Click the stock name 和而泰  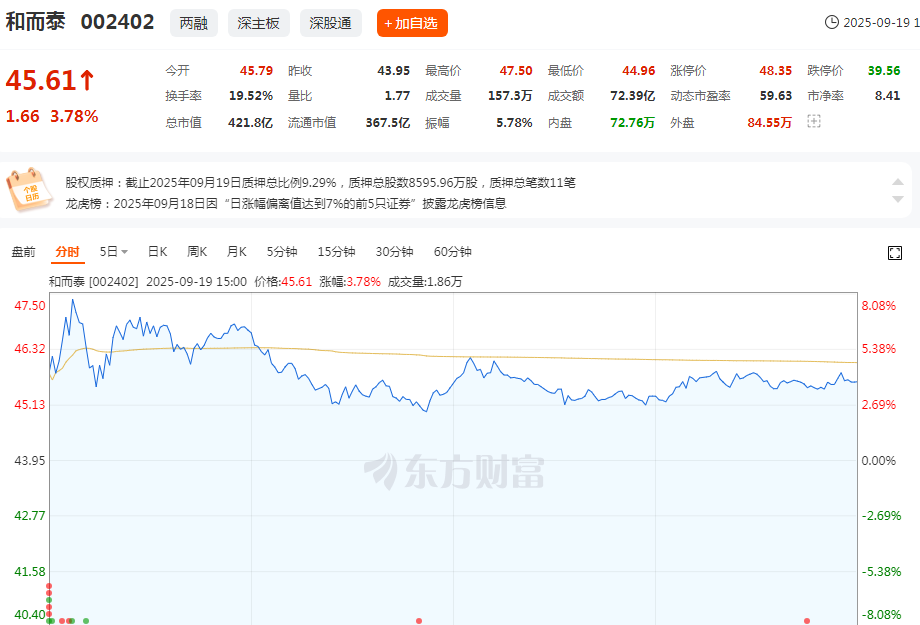35,22
